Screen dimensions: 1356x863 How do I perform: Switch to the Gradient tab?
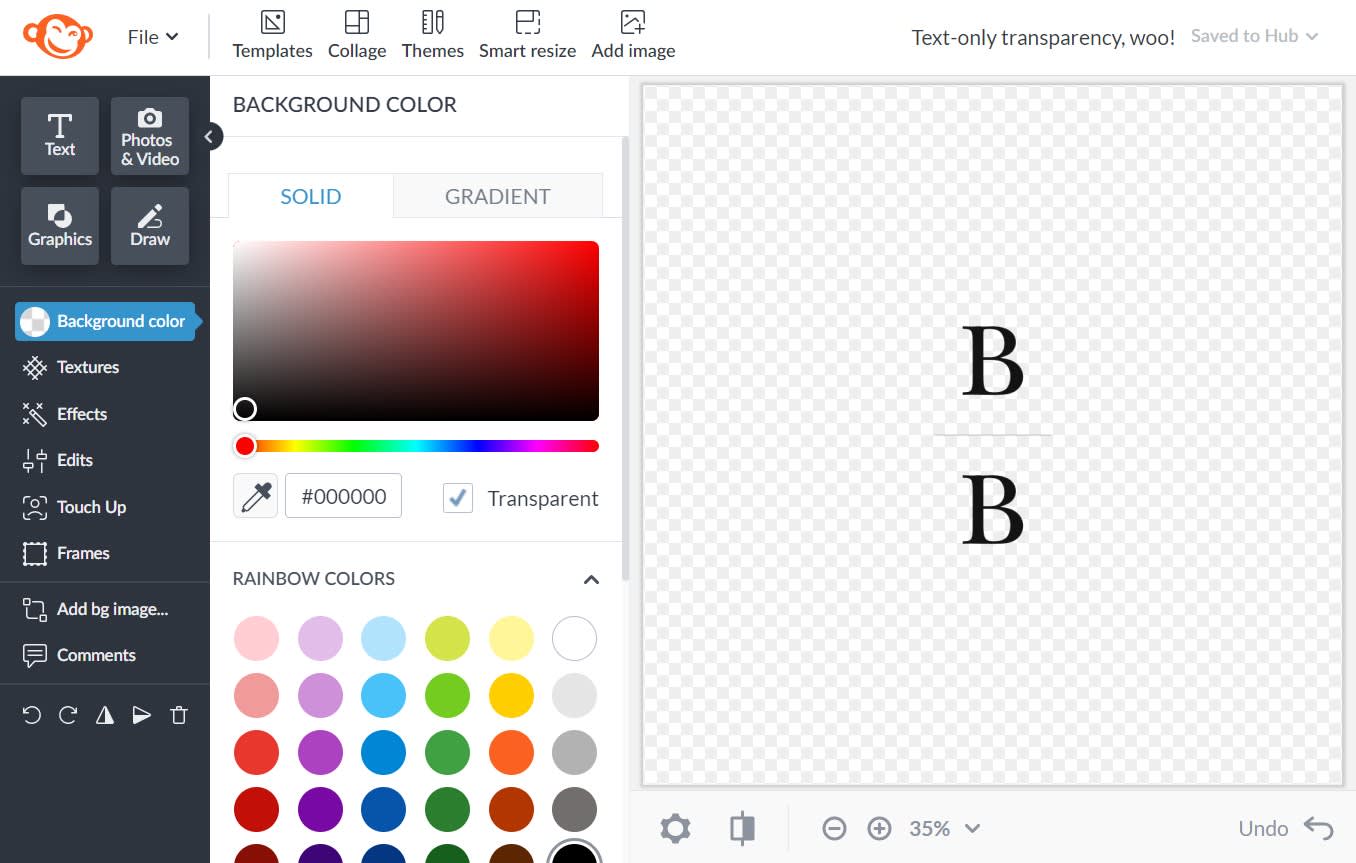pos(497,196)
